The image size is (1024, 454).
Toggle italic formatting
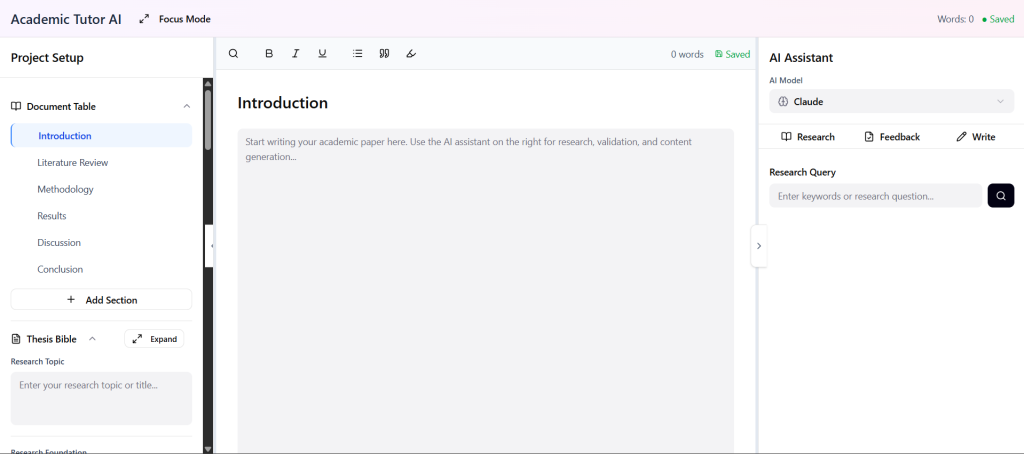tap(295, 54)
